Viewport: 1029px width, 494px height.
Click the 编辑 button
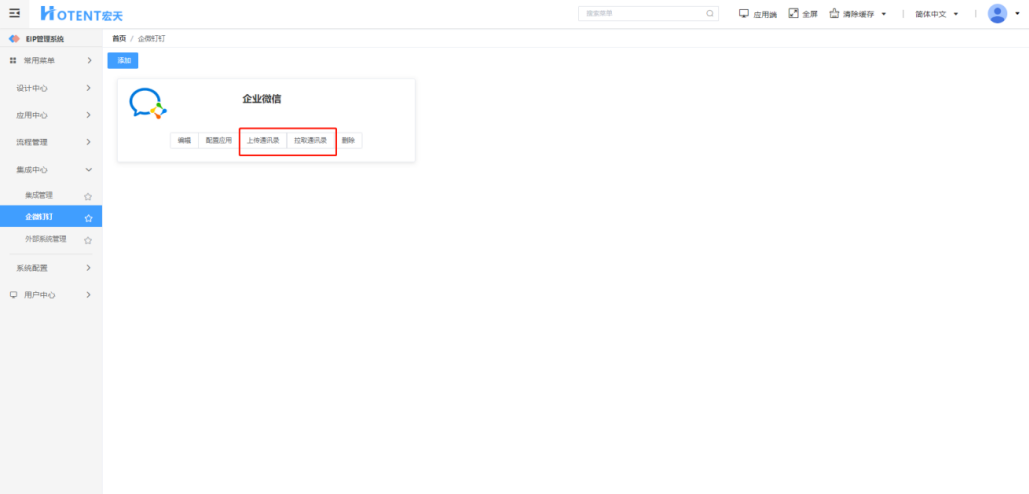[184, 140]
